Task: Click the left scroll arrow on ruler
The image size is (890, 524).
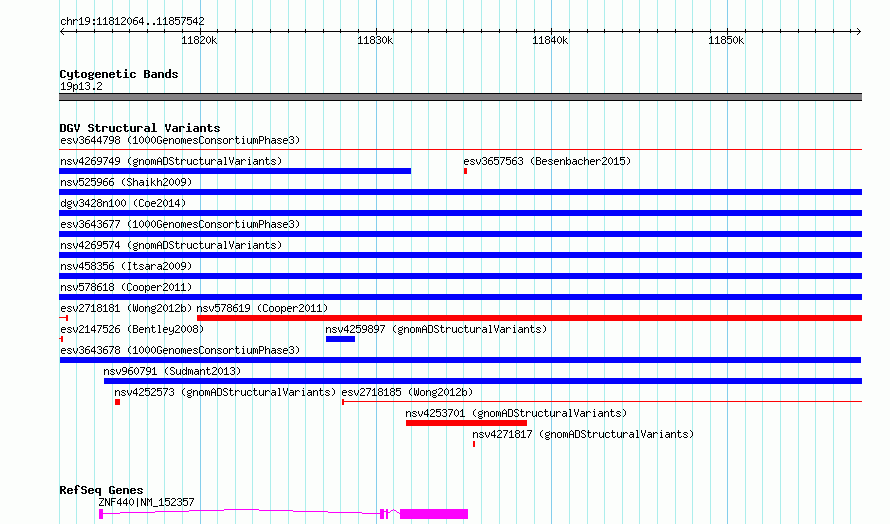Action: click(x=62, y=32)
